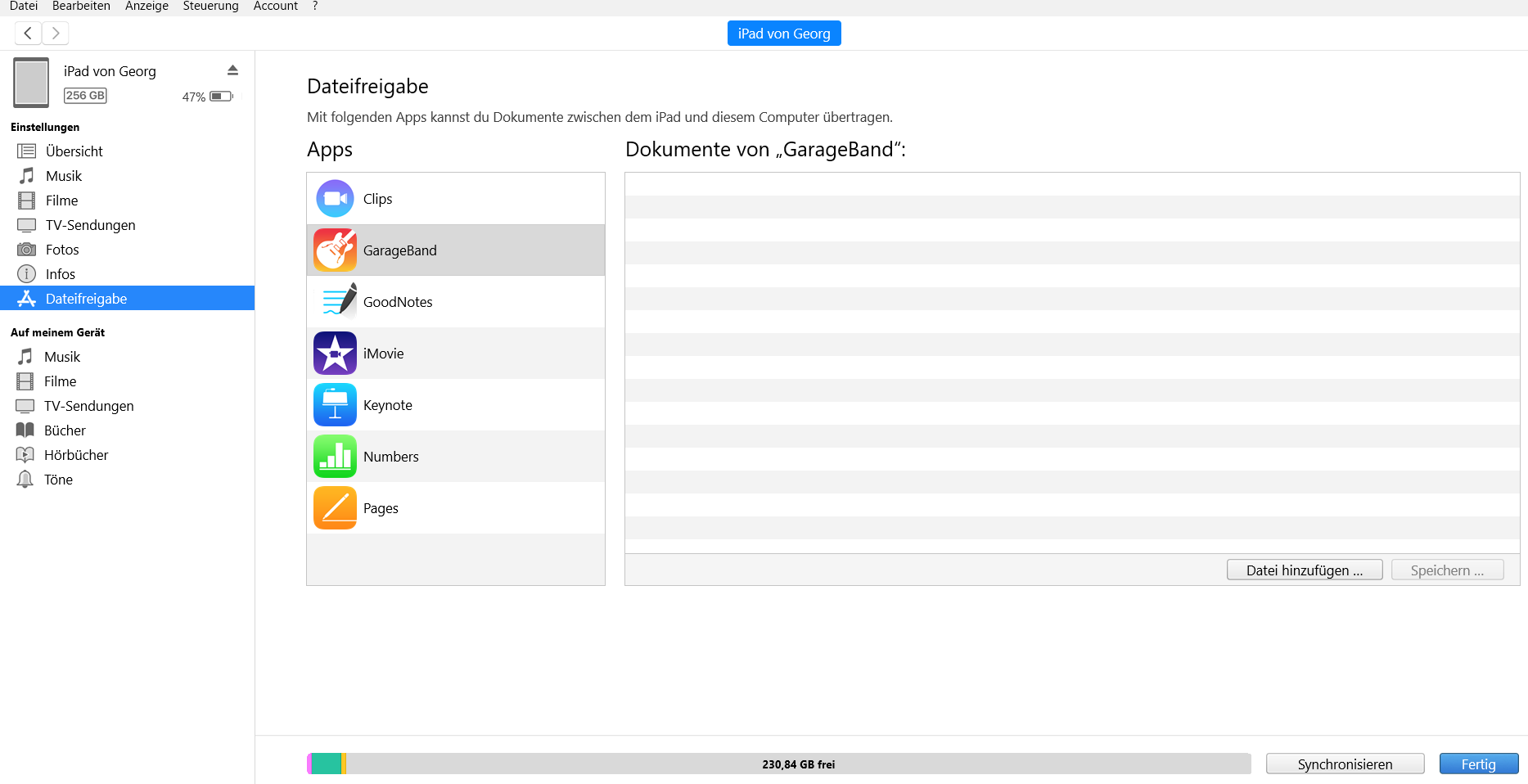The image size is (1528, 784).
Task: Select the Numbers chart icon
Action: (x=335, y=457)
